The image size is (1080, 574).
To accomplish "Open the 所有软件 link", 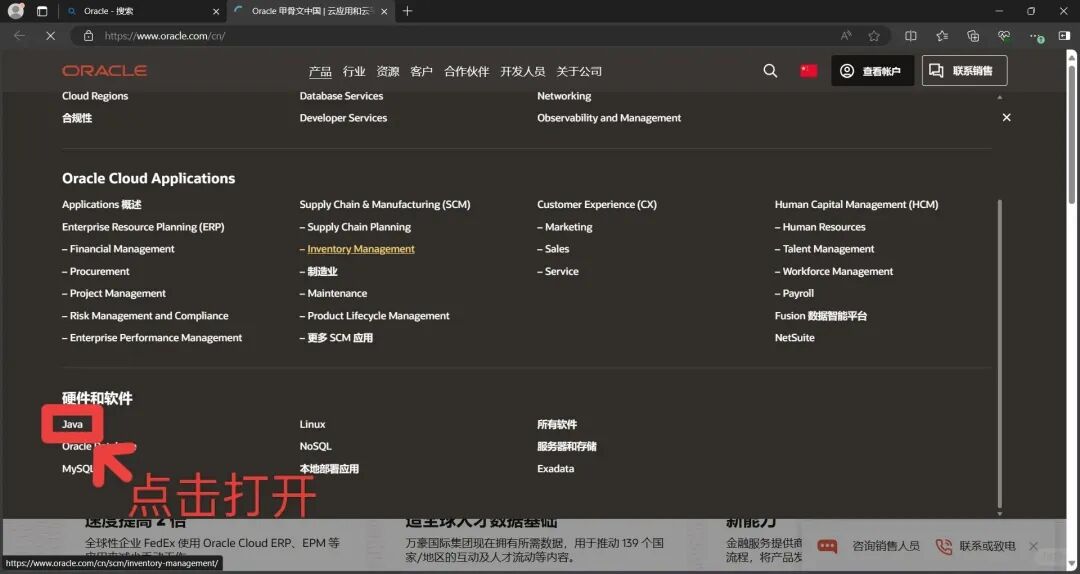I will (557, 424).
